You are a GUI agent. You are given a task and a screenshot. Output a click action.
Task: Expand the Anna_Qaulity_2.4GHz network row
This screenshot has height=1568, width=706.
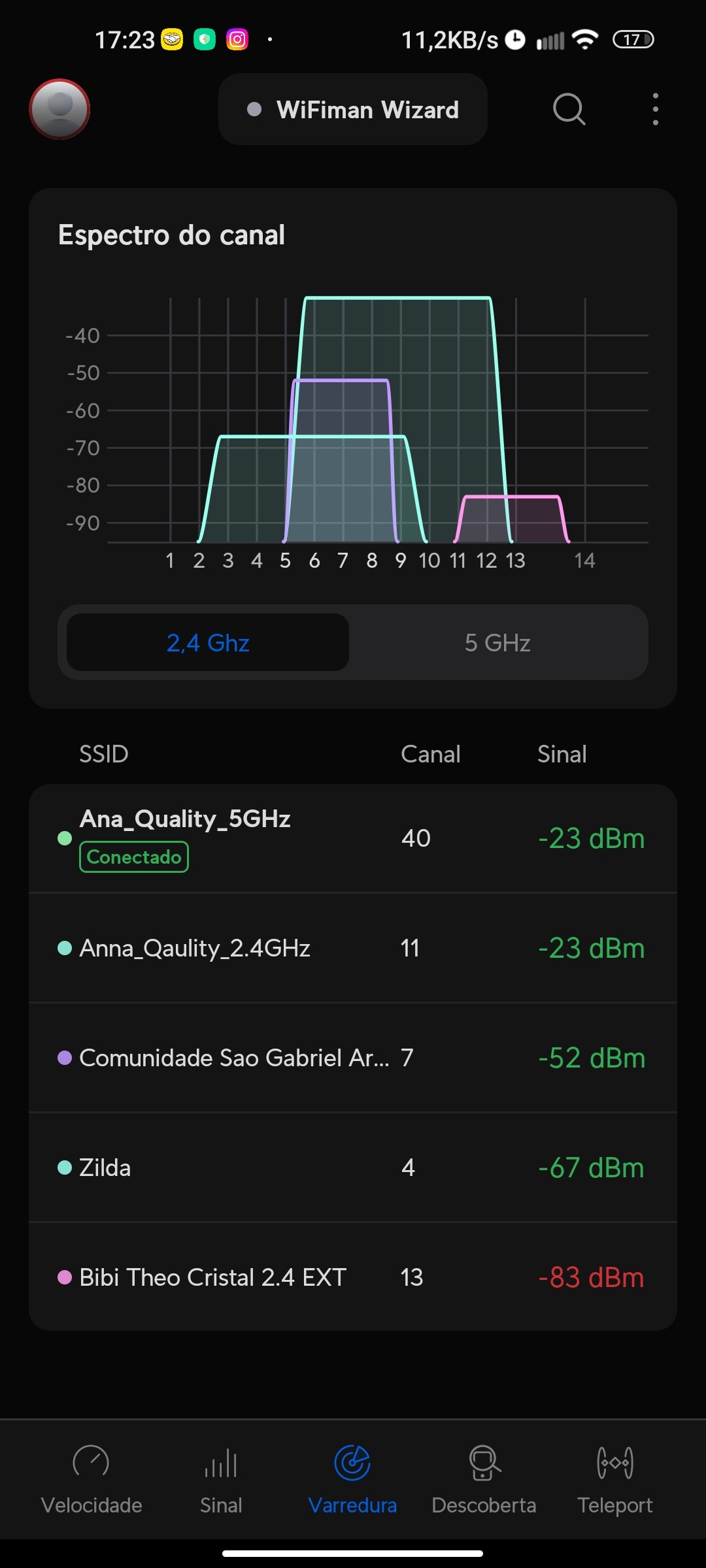353,948
